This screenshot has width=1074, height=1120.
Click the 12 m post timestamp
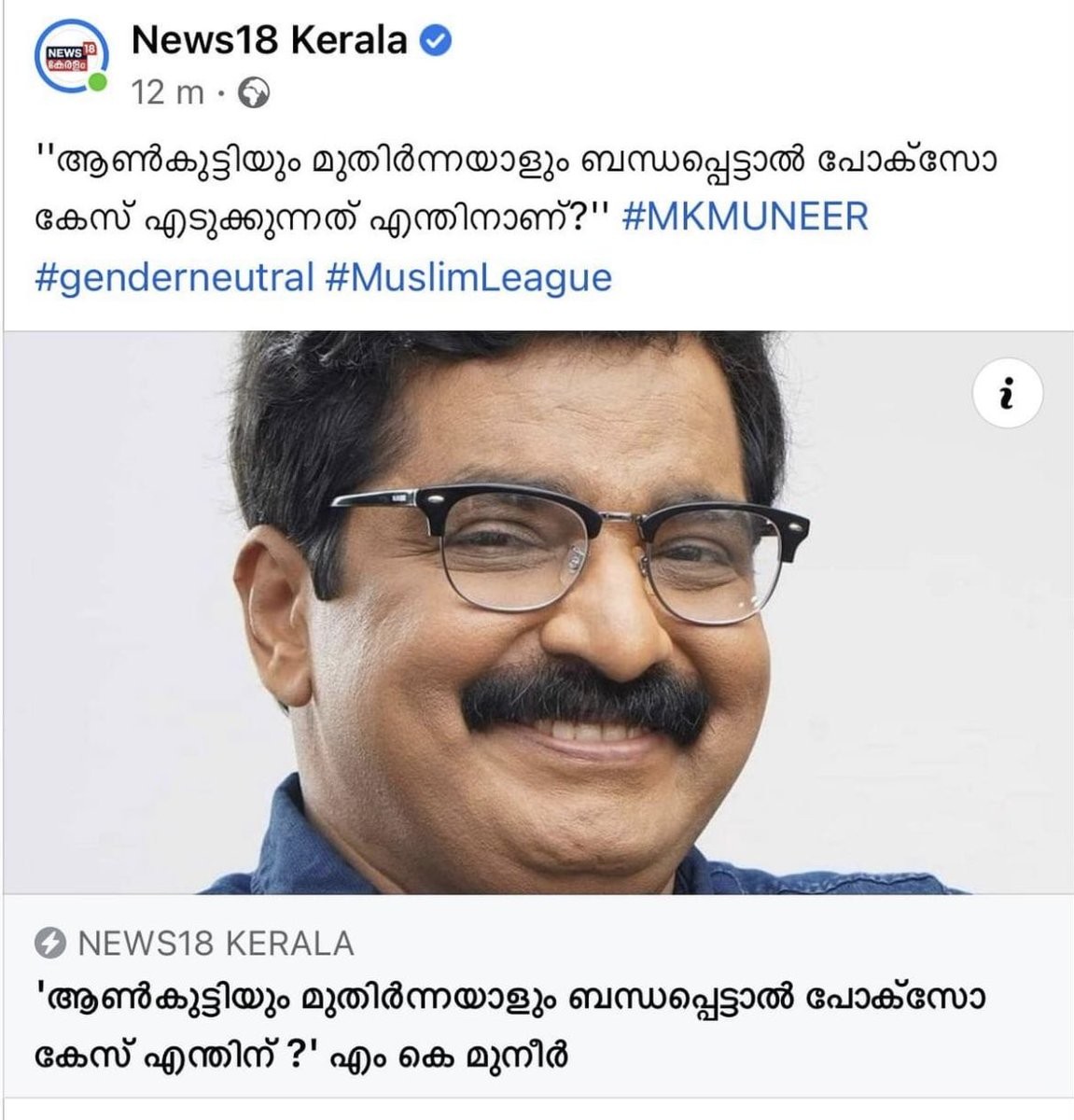168,93
